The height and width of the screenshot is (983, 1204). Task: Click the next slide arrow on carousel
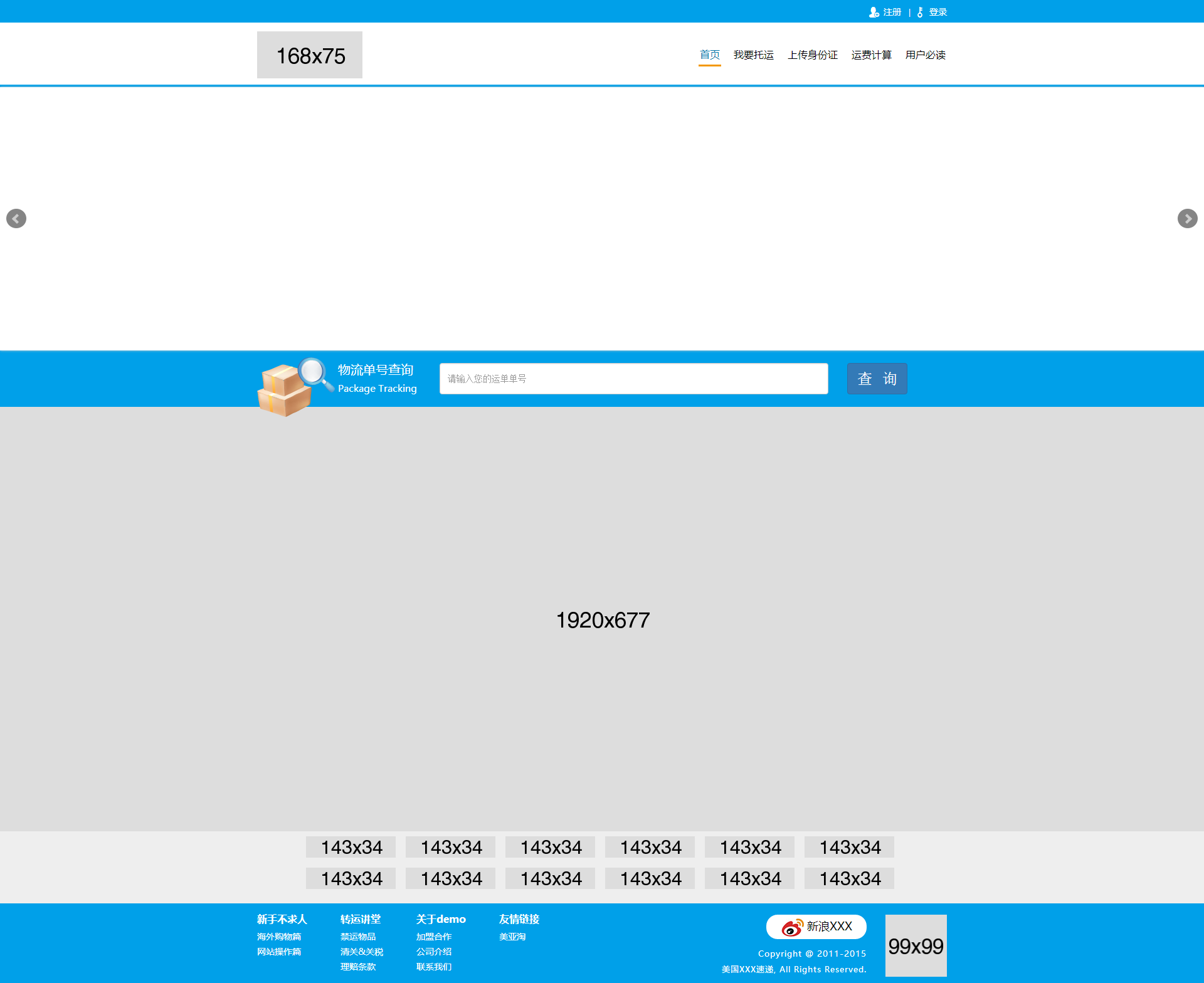click(x=1187, y=218)
